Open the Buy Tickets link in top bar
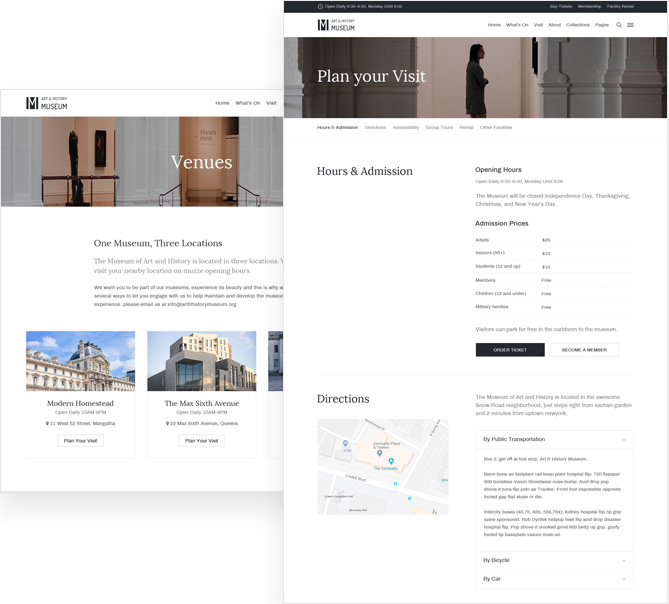This screenshot has width=669, height=604. [x=560, y=6]
